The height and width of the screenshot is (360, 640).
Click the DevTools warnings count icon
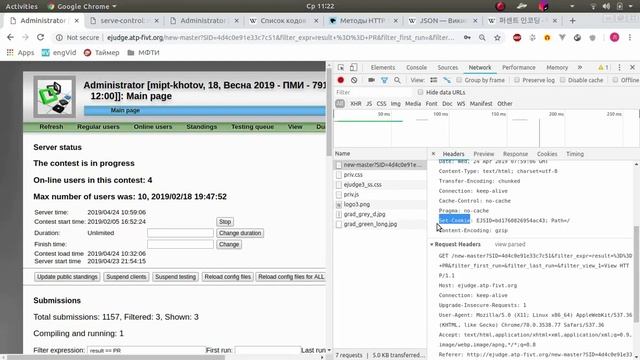tap(603, 67)
